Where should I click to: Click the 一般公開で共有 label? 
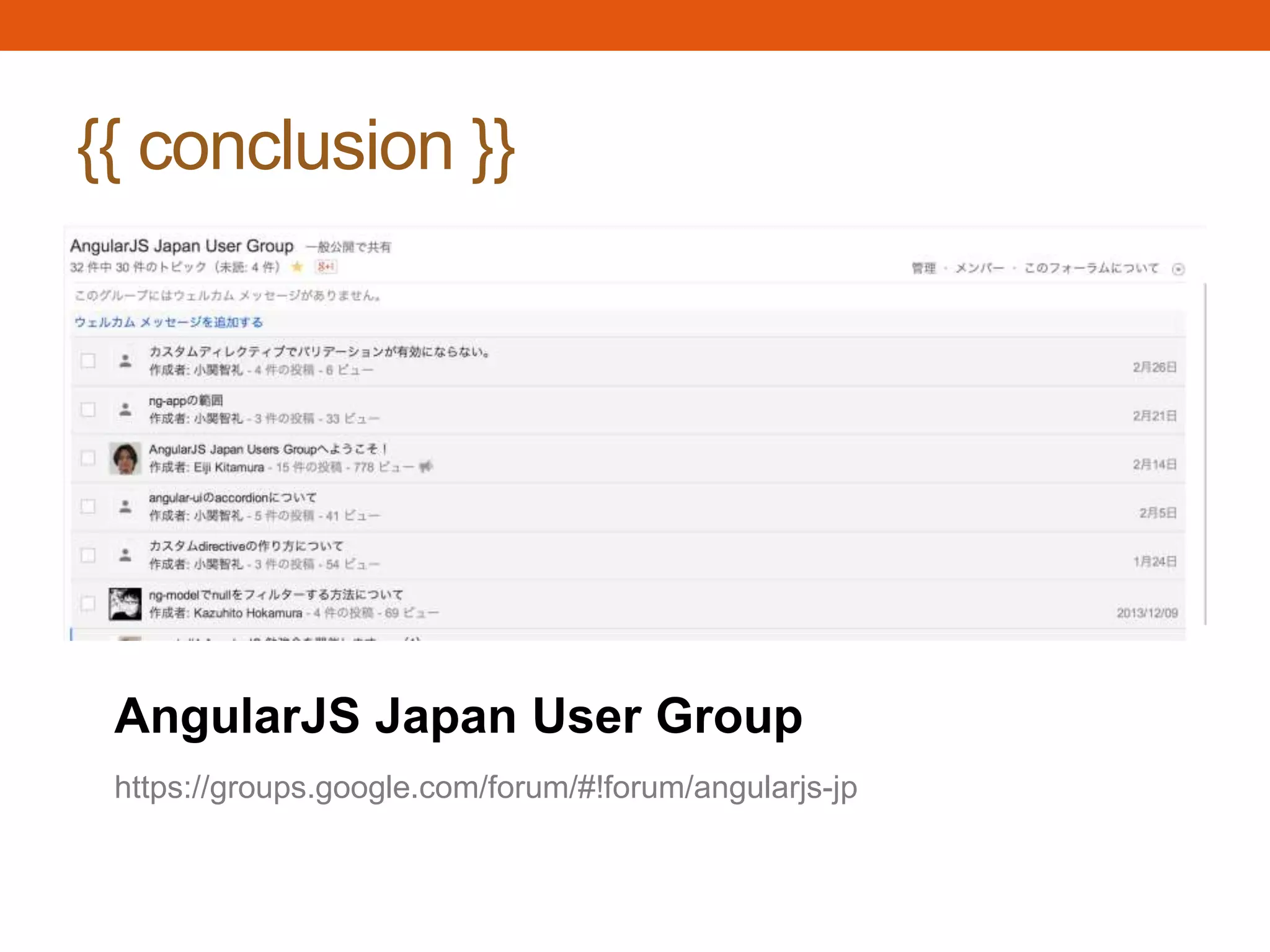(x=349, y=247)
